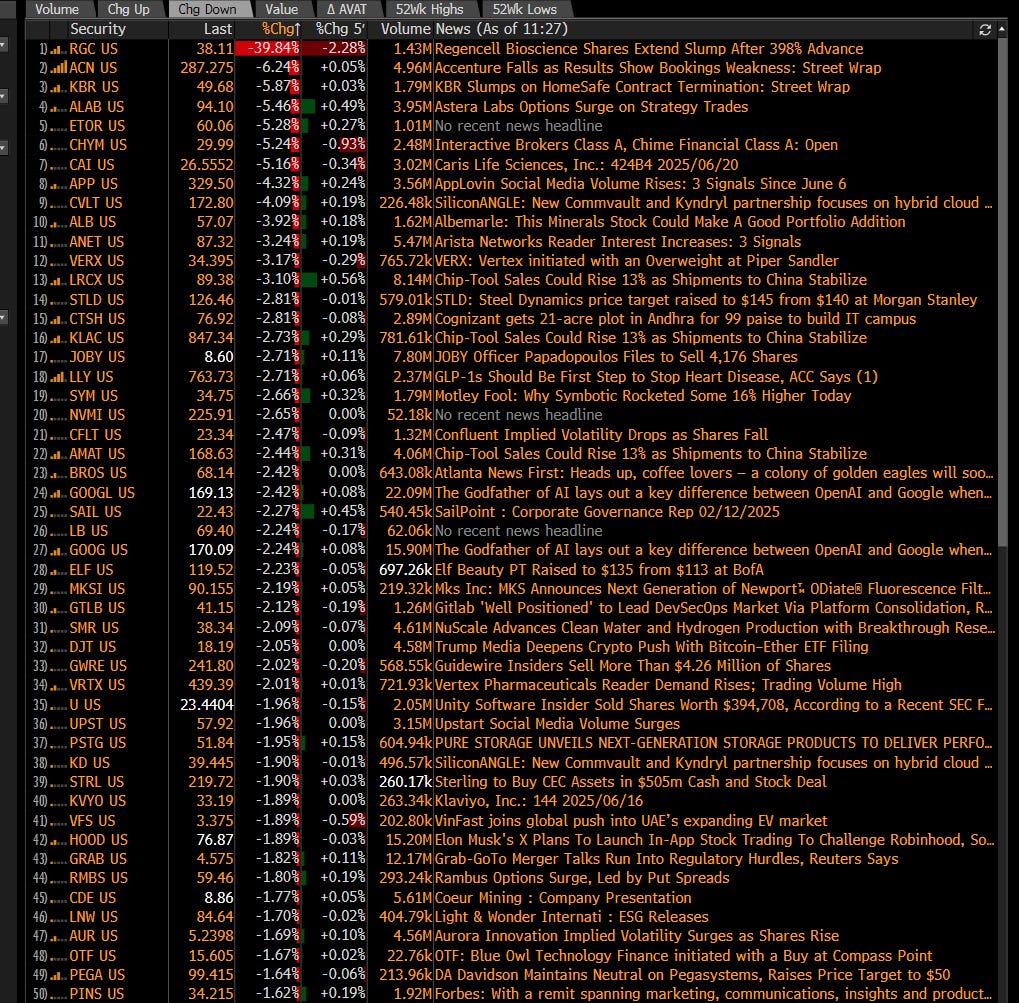This screenshot has height=1003, width=1019.
Task: Open the Sterling to Buy CEC Assets headline
Action: coord(630,782)
